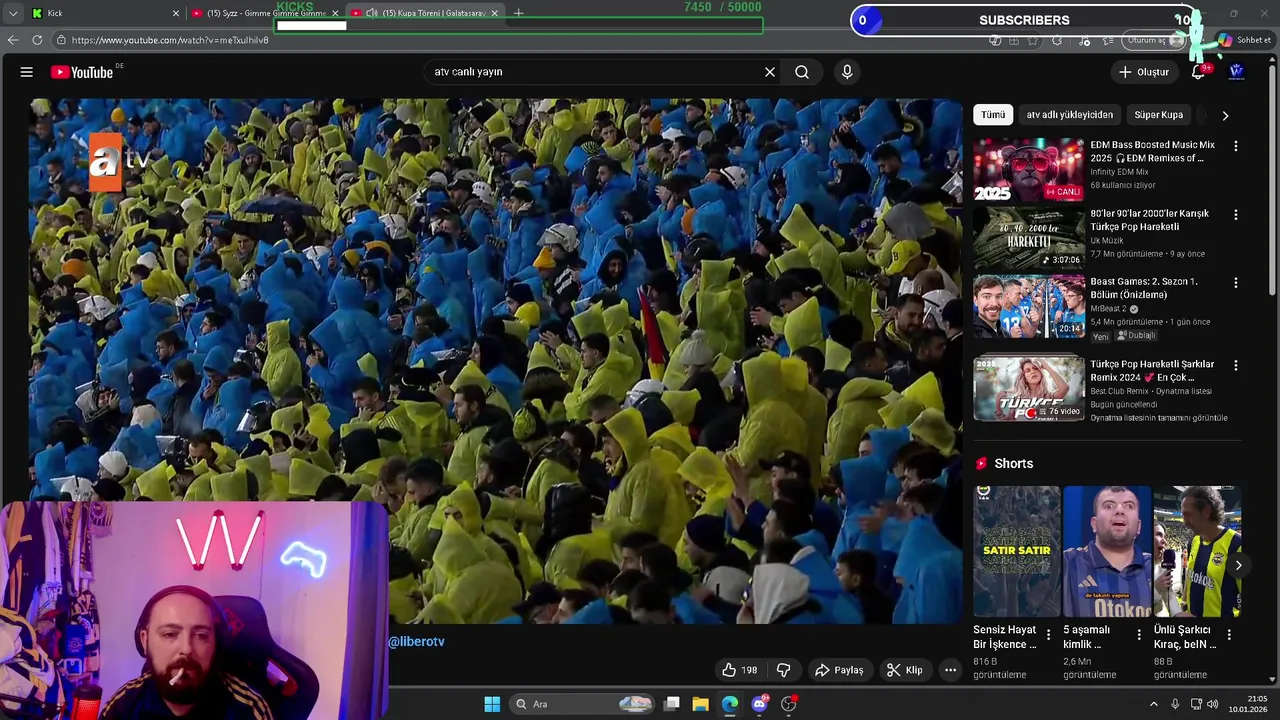Open YouTube notifications bell
Screen dimensions: 1280x720
click(1199, 72)
